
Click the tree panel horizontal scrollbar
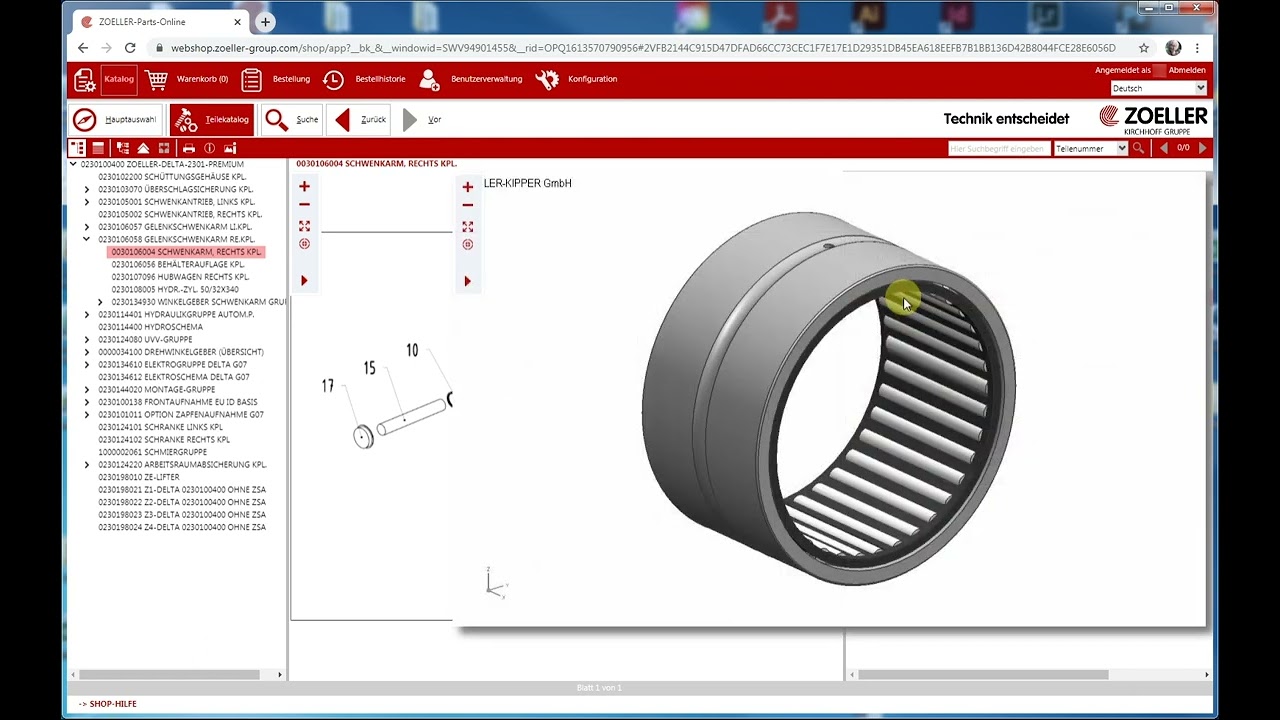coord(168,675)
